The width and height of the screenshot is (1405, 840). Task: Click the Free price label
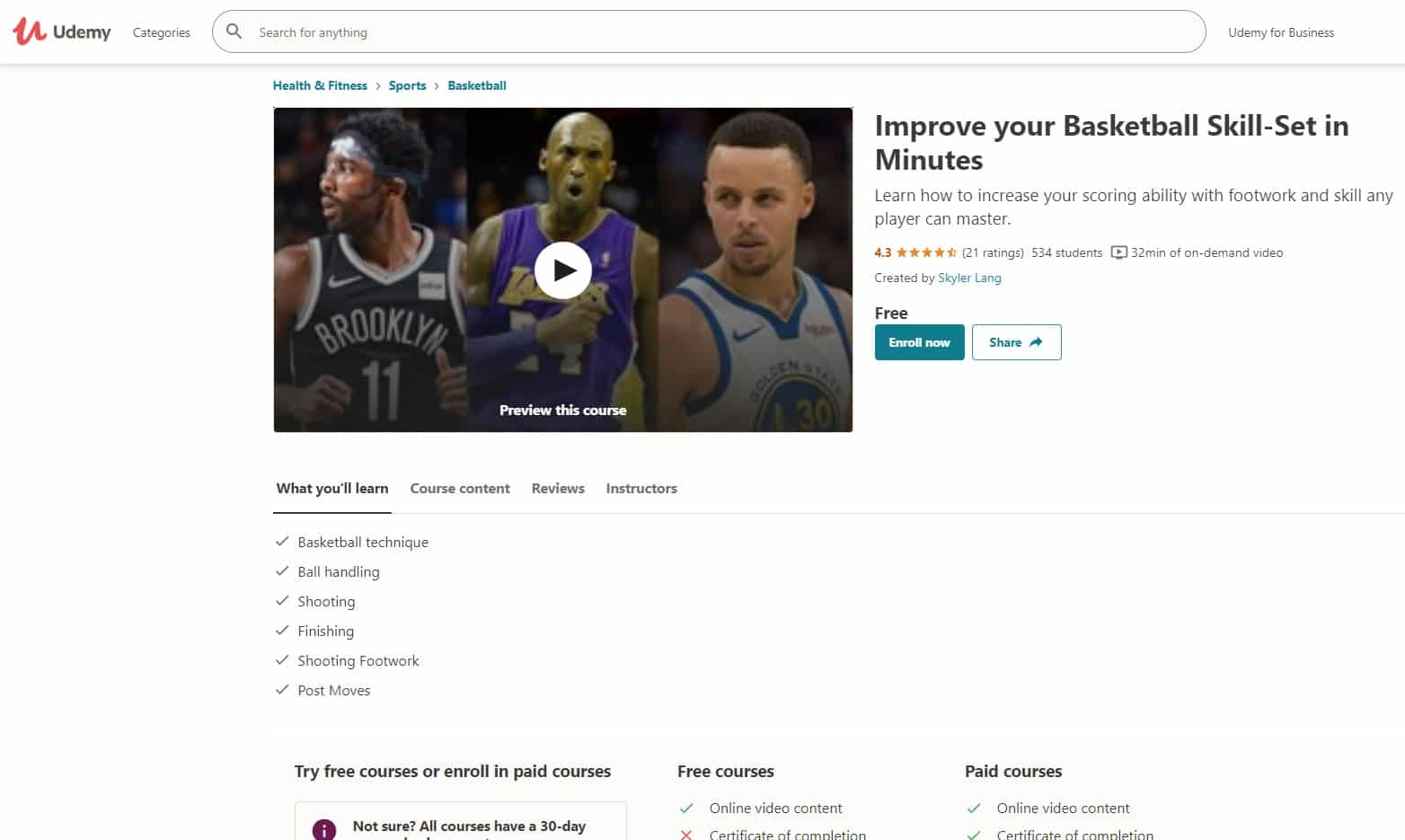(x=891, y=313)
